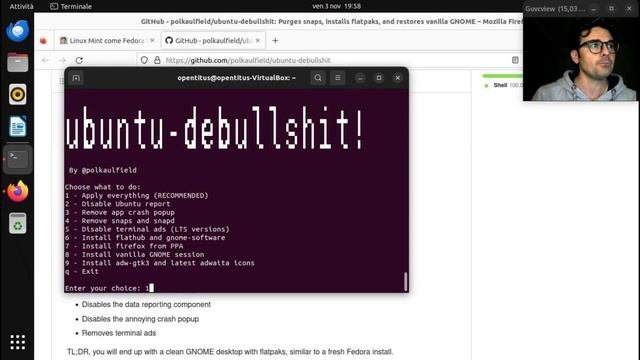Click the Guvcview webcam video preview

tap(580, 59)
